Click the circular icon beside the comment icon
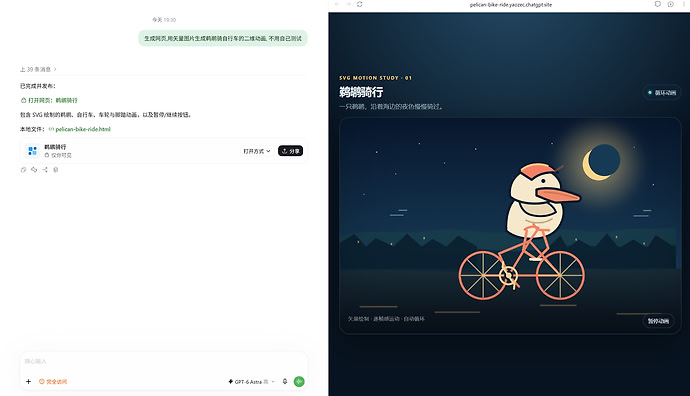 click(670, 4)
